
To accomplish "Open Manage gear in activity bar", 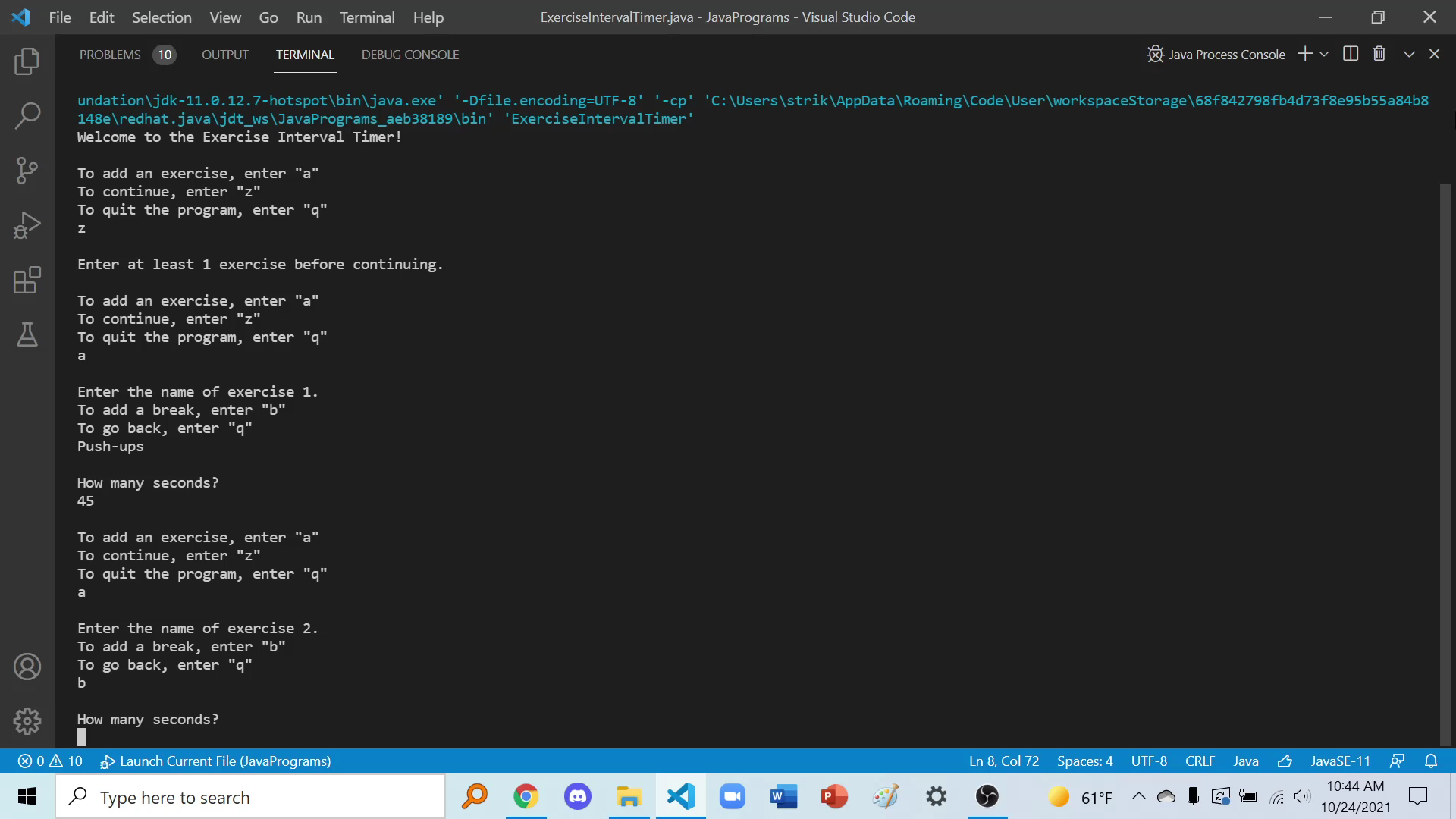I will tap(27, 720).
